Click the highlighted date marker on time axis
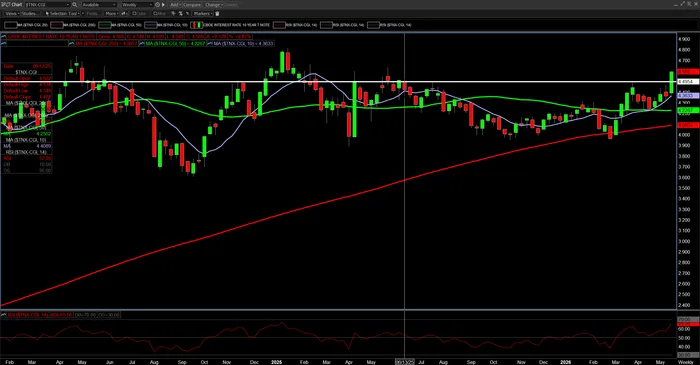Screen dimensions: 700x365 [404, 362]
